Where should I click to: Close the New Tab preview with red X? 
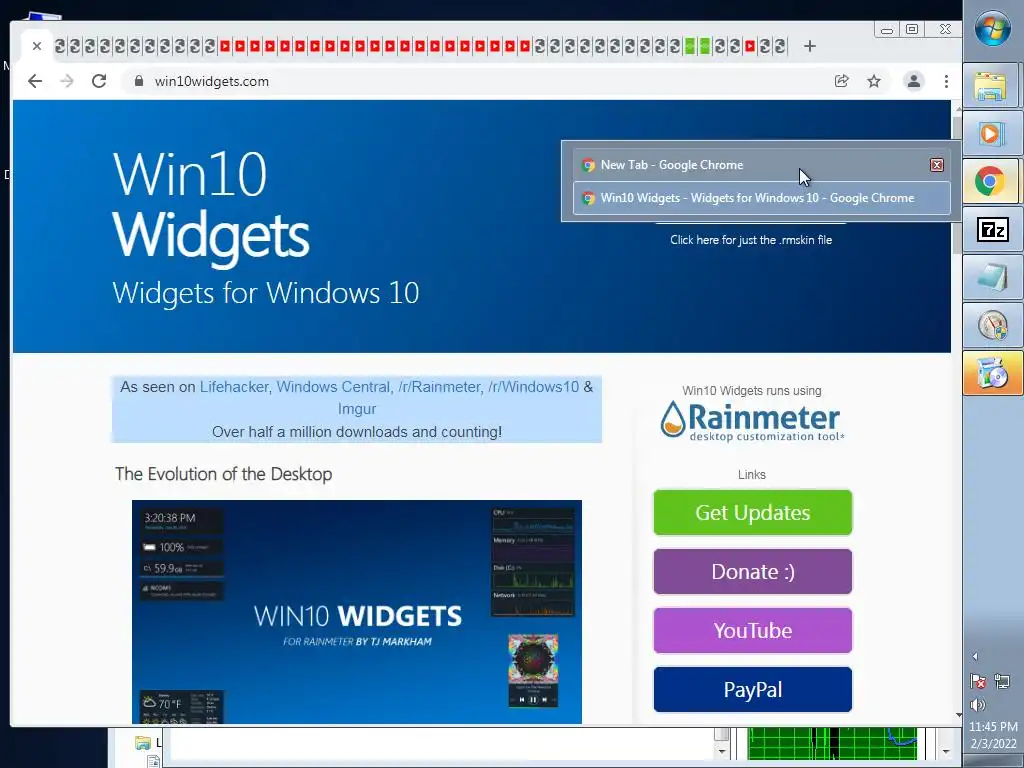pos(936,165)
